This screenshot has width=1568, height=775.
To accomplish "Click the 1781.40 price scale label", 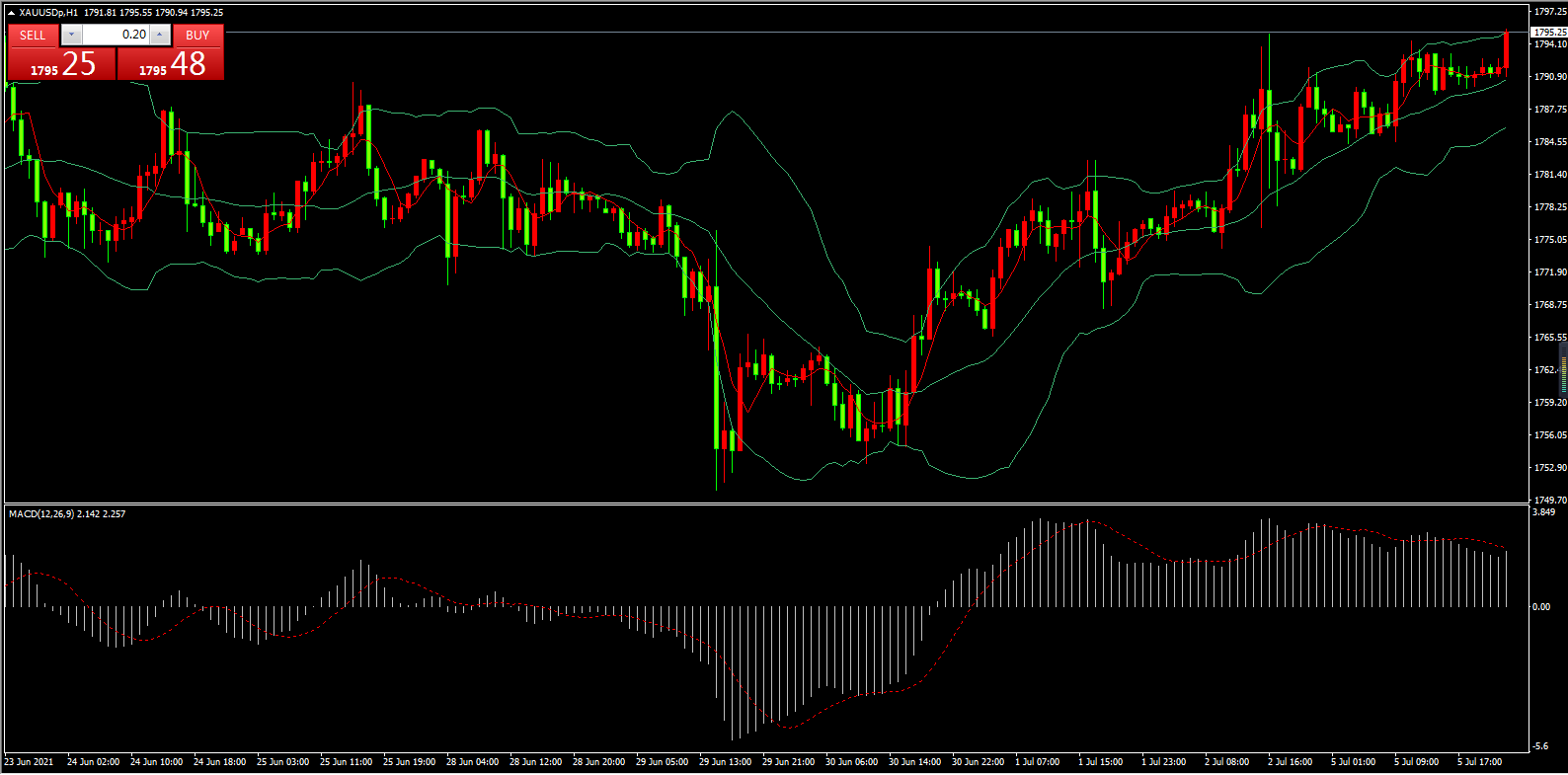I will click(1549, 175).
